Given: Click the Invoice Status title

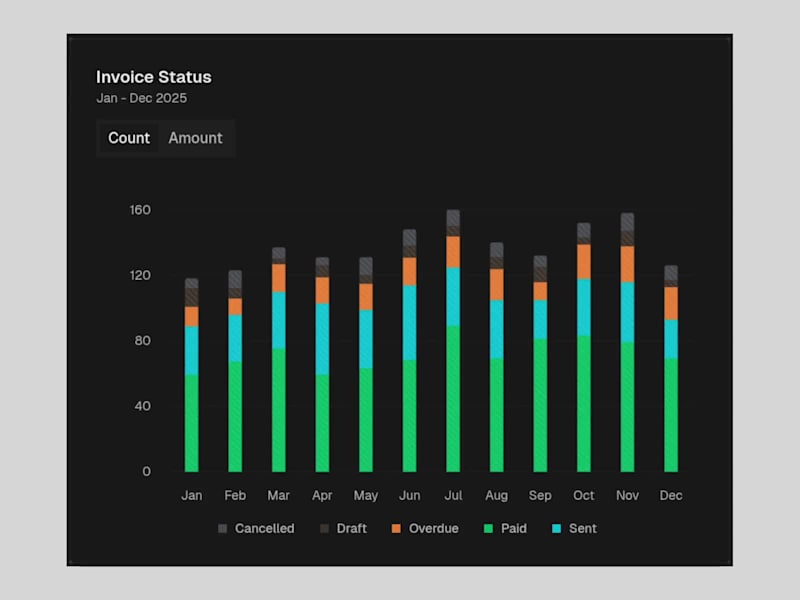Looking at the screenshot, I should [154, 77].
